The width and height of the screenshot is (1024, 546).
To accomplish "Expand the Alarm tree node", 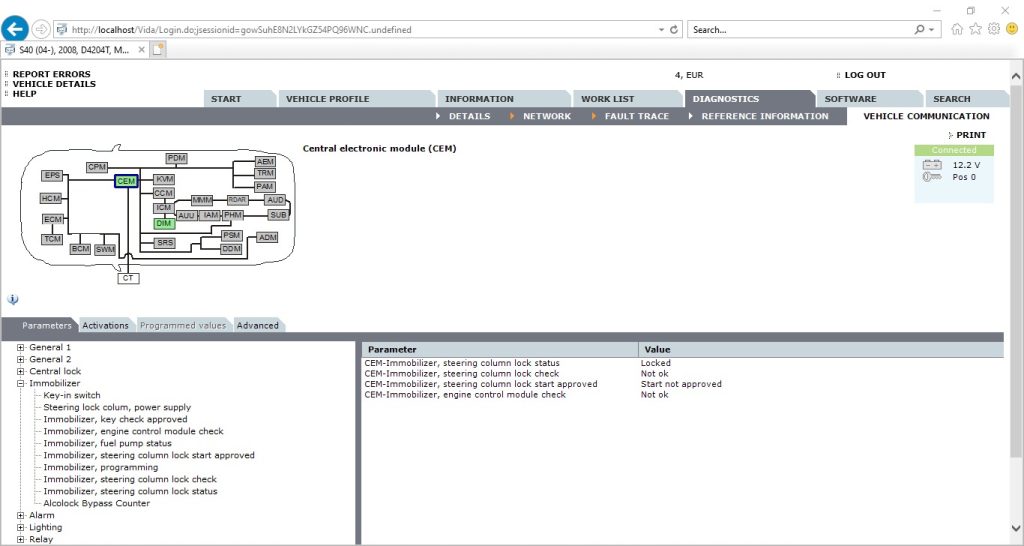I will 21,515.
